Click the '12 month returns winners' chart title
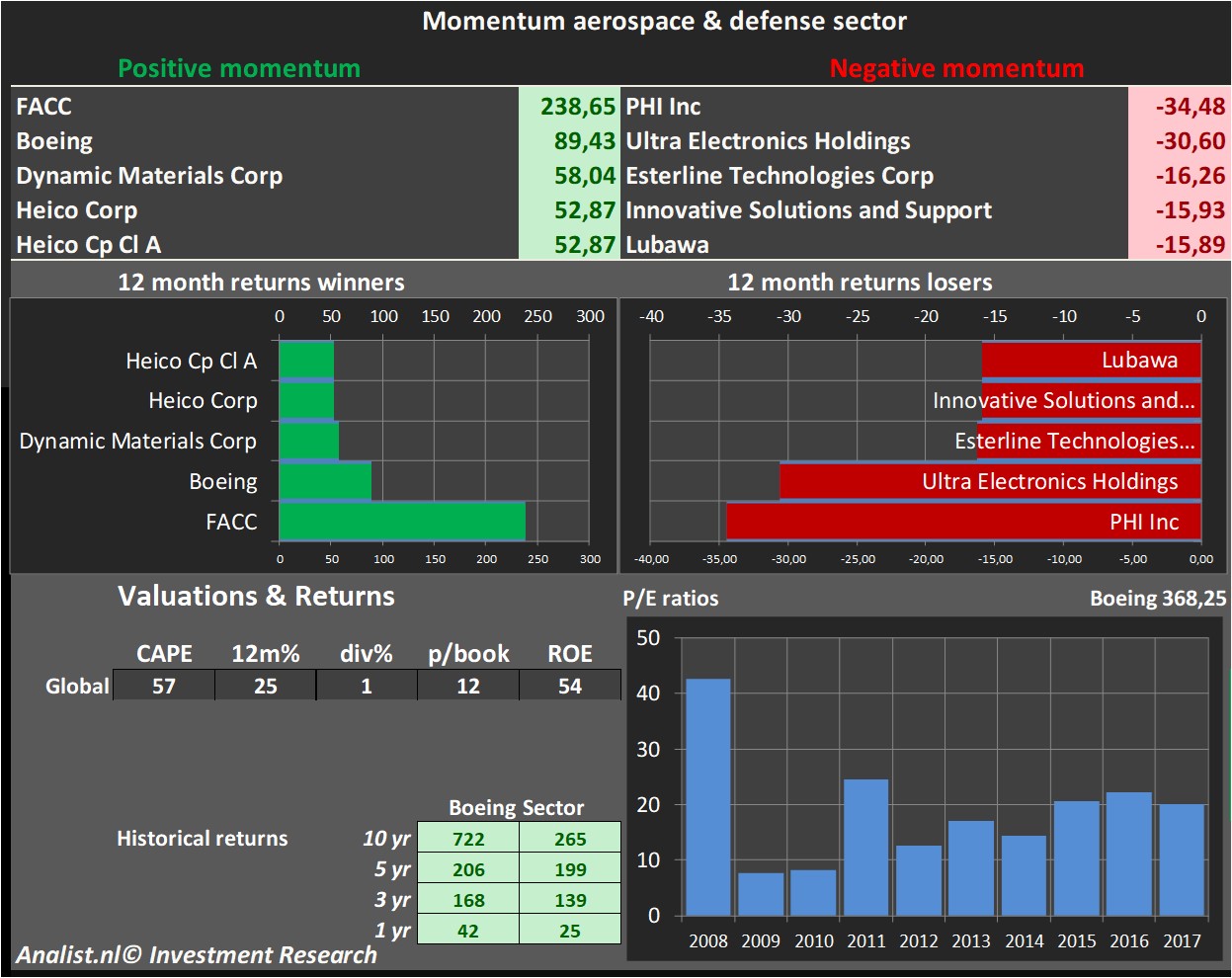This screenshot has height=978, width=1232. tap(261, 283)
